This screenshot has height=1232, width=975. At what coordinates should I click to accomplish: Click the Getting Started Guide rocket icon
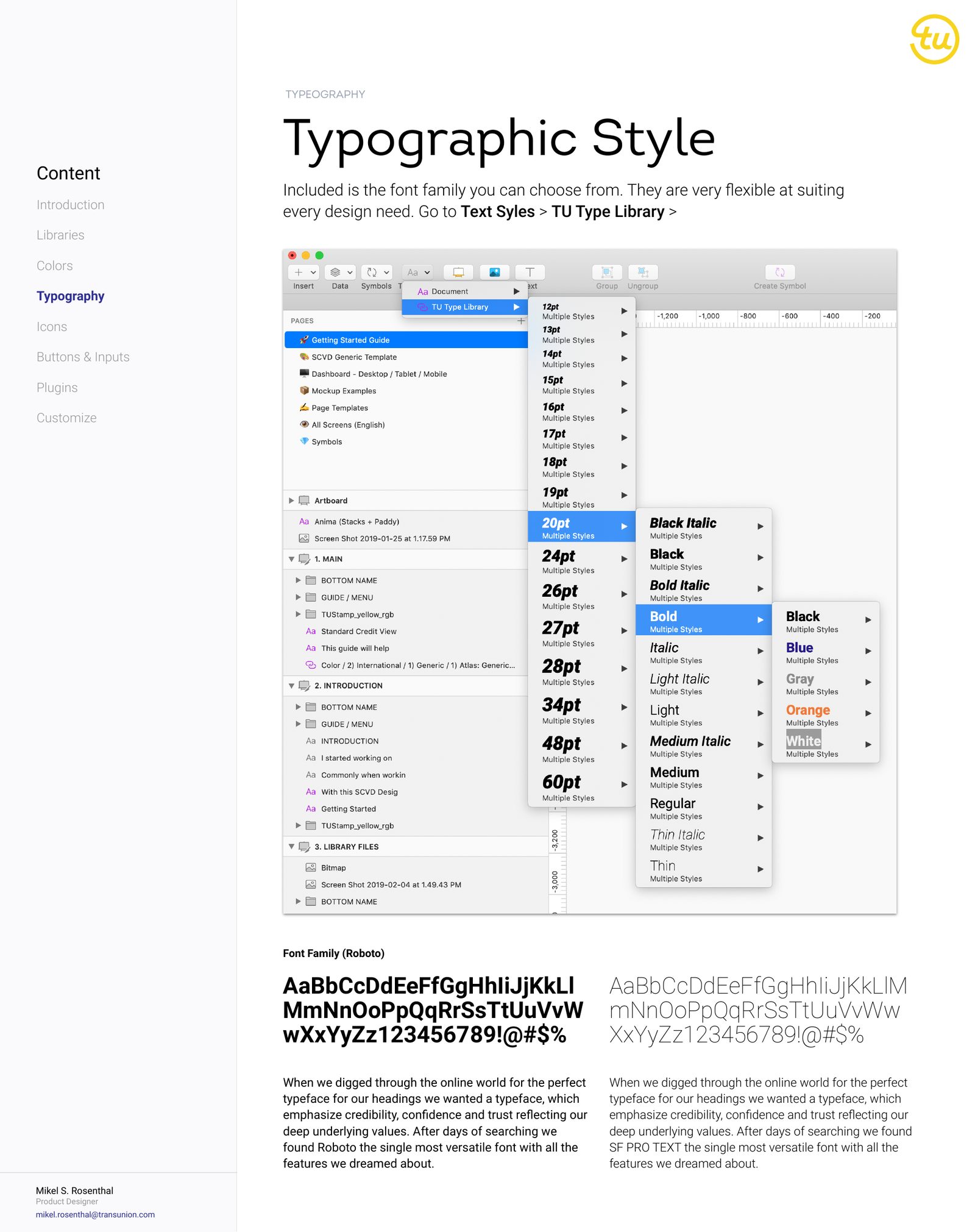(304, 340)
